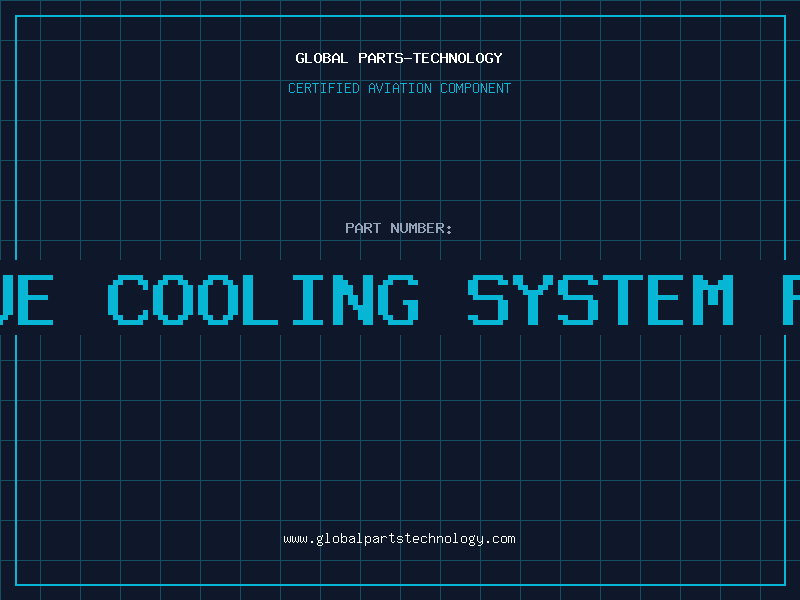This screenshot has height=600, width=800.
Task: Click the large word SYSTEM in marquee
Action: [x=601, y=300]
